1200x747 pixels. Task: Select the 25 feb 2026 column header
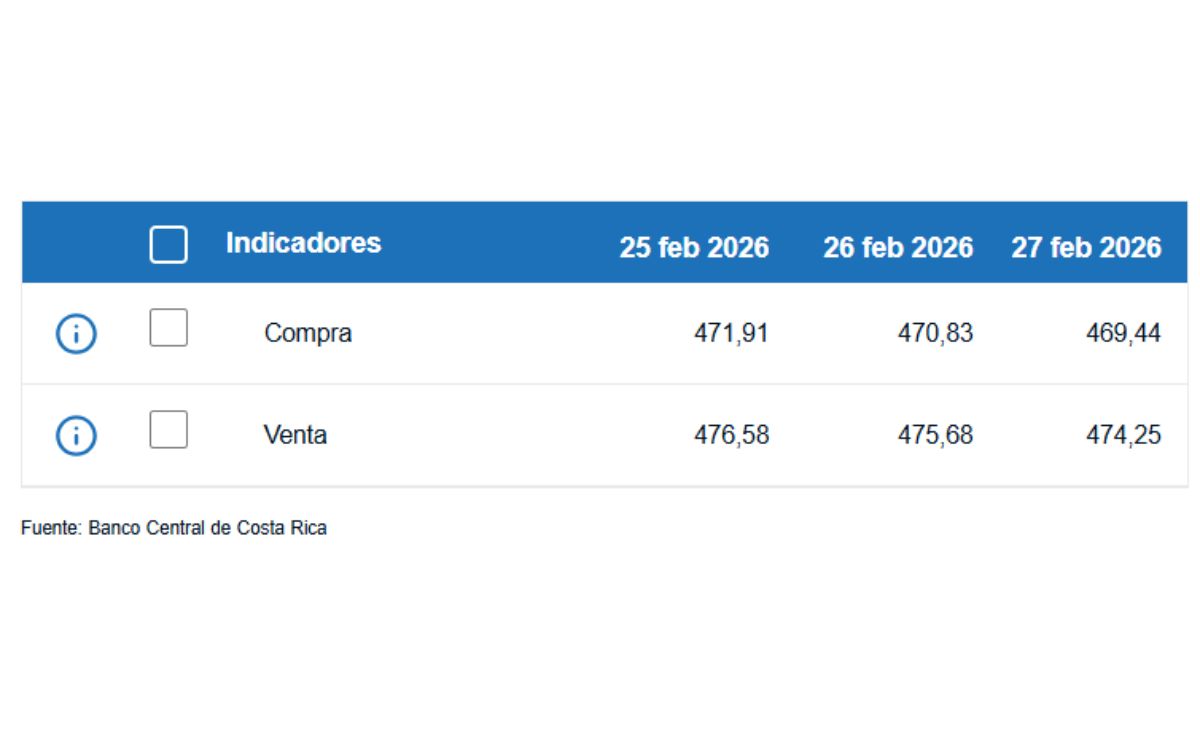coord(694,247)
